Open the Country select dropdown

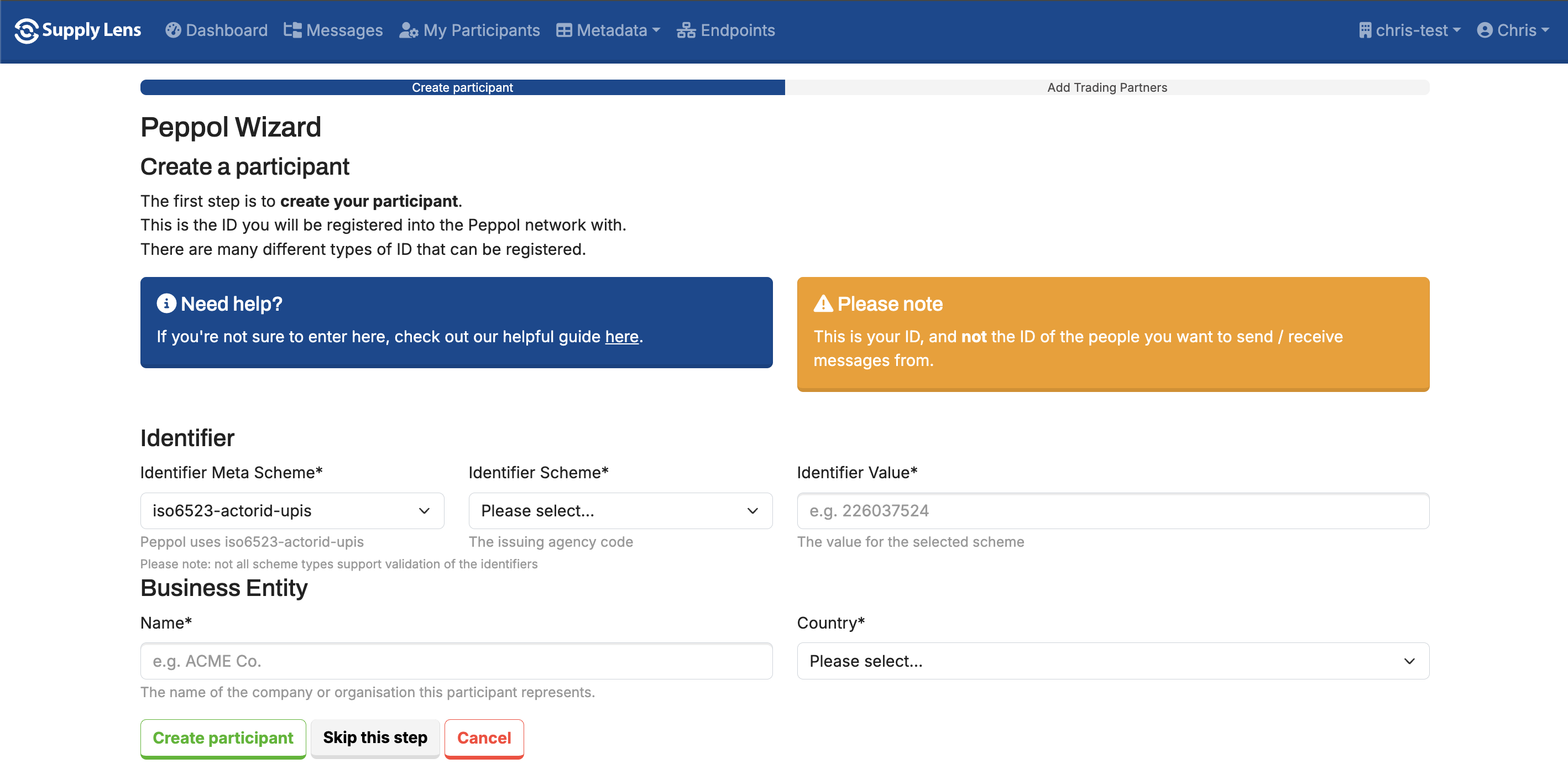coord(1113,661)
